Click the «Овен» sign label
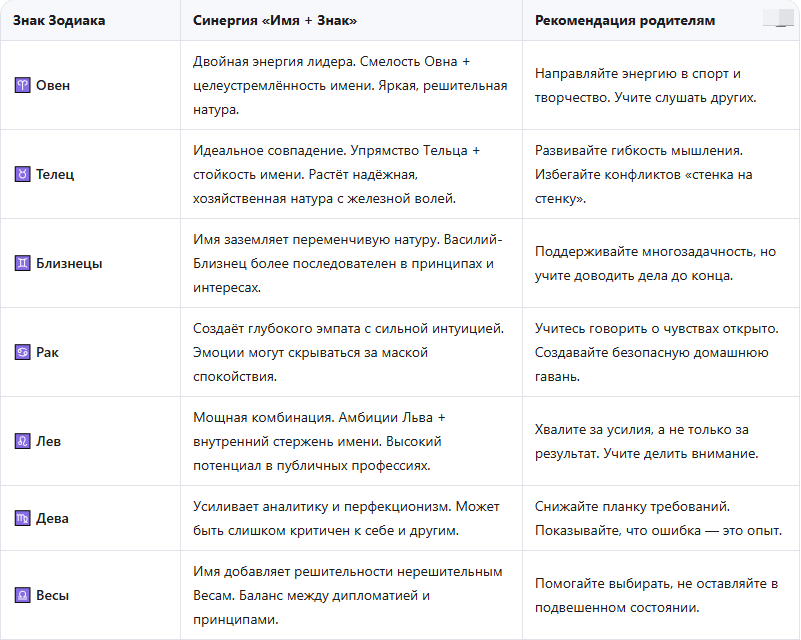Viewport: 801px width, 640px height. coord(53,85)
